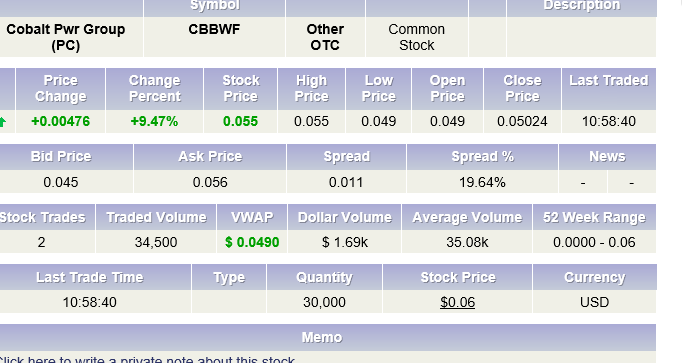Click the +9.47% change value
Image resolution: width=682 pixels, height=363 pixels.
click(x=154, y=121)
